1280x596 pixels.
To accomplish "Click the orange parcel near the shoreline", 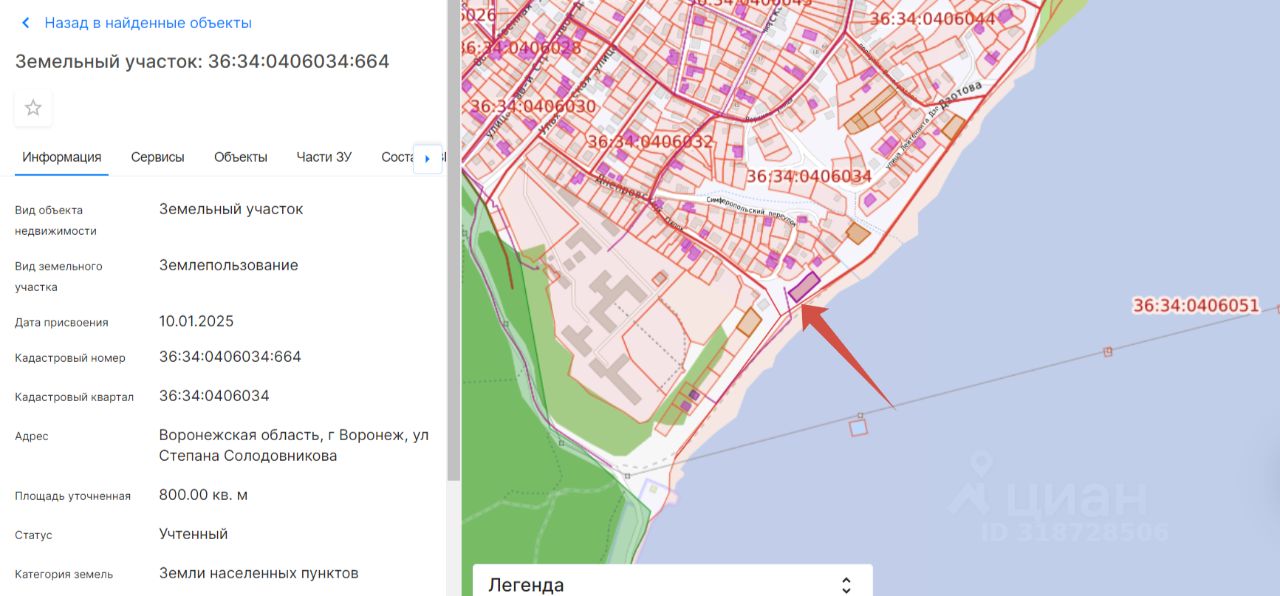I will coord(749,321).
